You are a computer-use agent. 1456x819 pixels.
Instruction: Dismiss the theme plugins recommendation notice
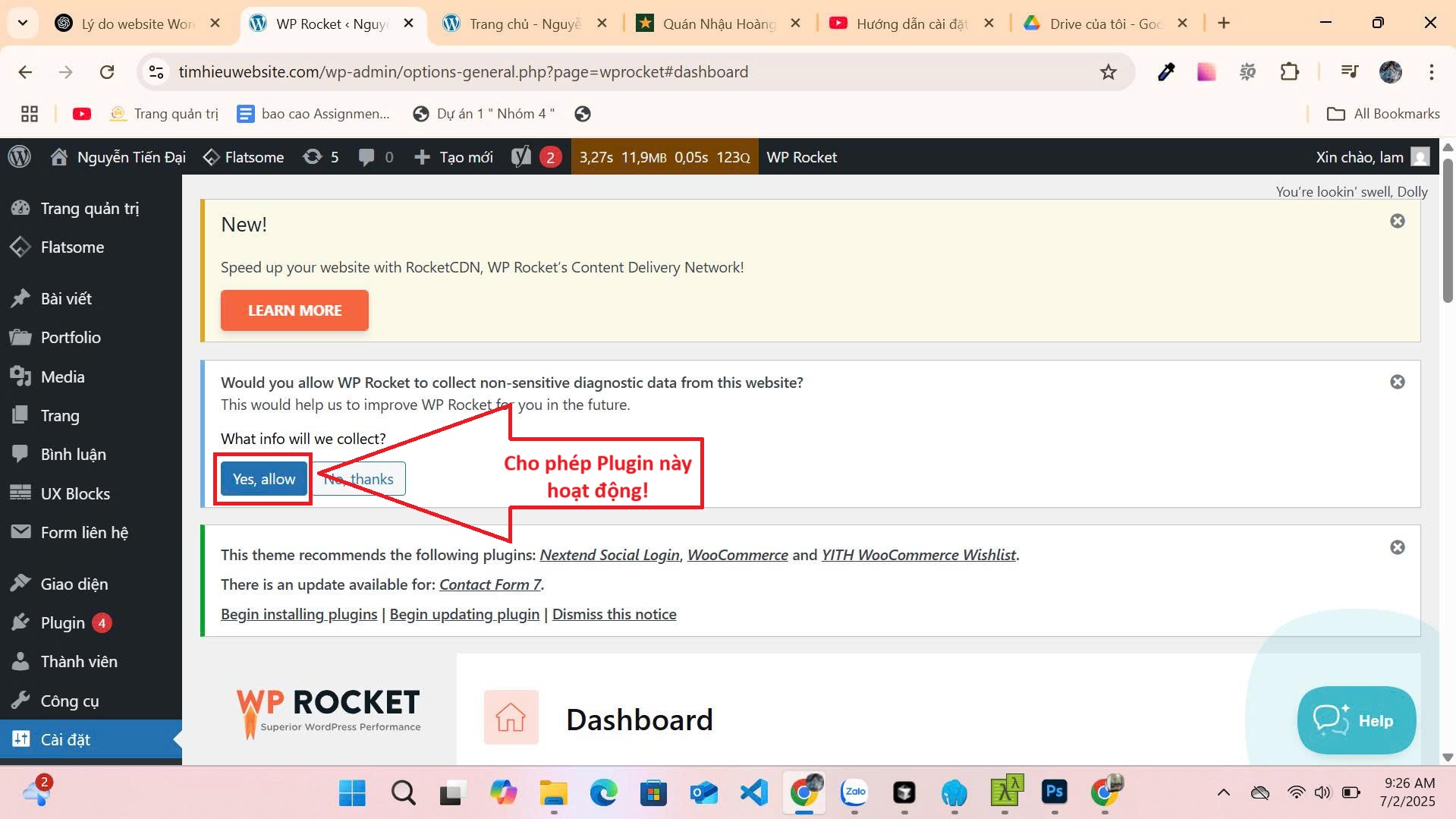[1397, 547]
